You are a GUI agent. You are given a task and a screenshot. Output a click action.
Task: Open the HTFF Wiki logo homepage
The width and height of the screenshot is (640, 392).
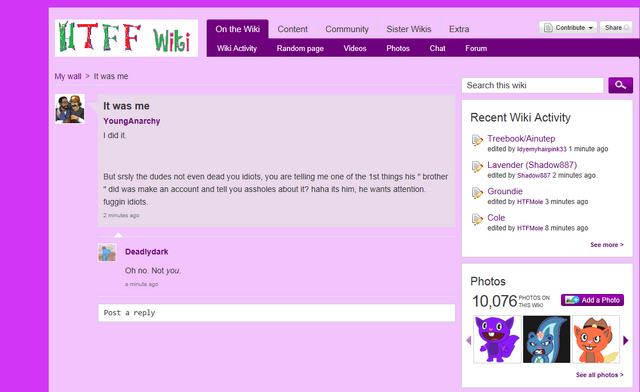click(127, 38)
